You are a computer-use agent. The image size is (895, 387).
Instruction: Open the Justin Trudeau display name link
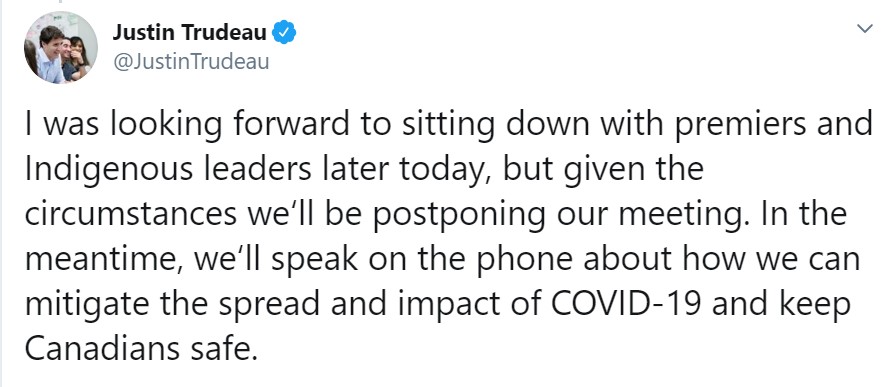189,33
